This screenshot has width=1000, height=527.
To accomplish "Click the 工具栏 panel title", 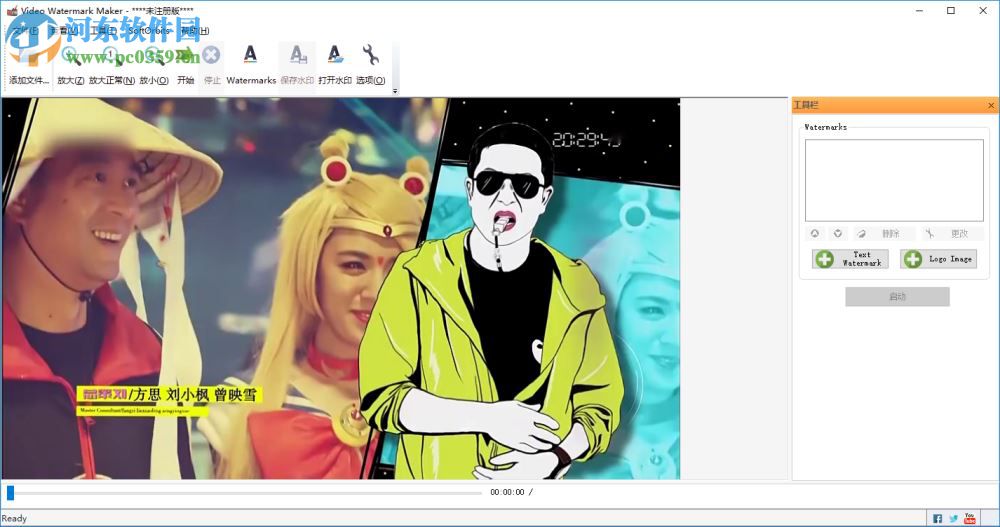I will click(806, 105).
